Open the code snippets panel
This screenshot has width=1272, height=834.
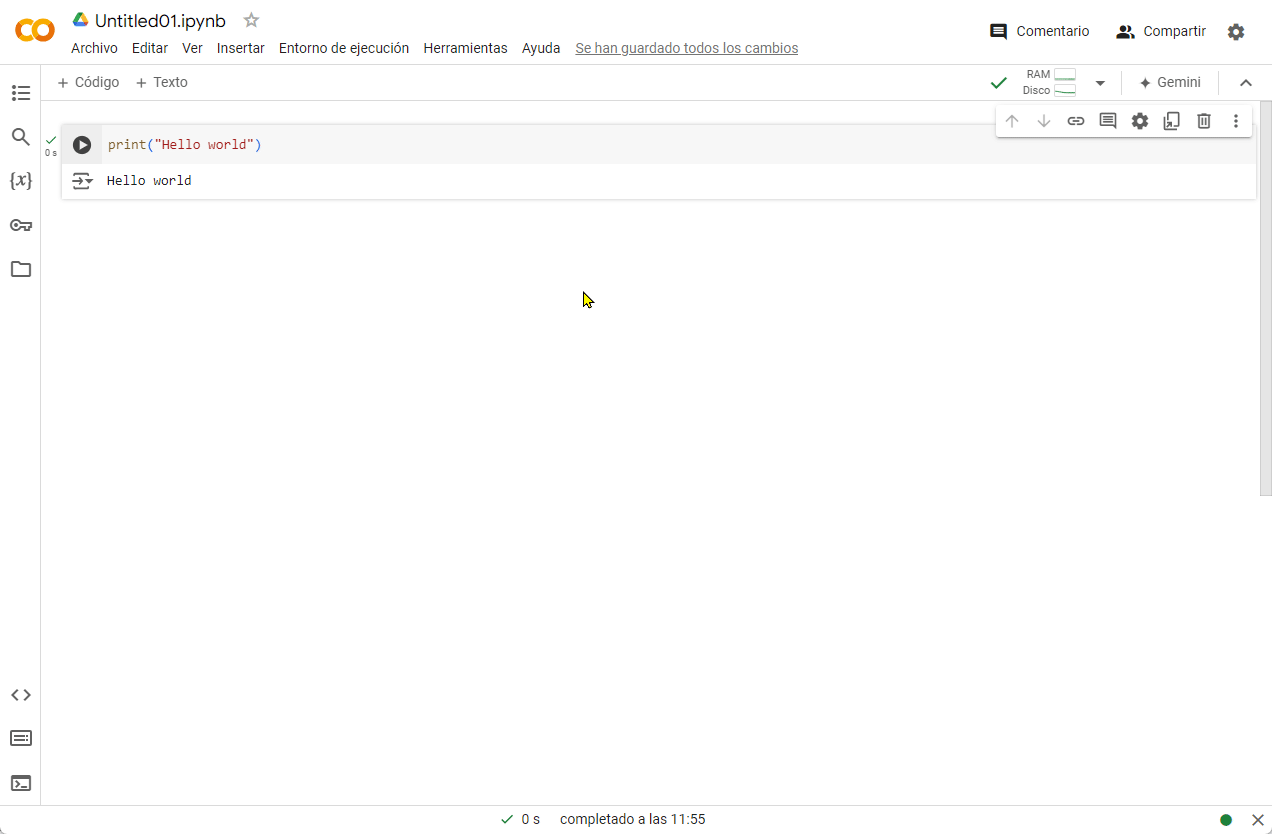[21, 695]
